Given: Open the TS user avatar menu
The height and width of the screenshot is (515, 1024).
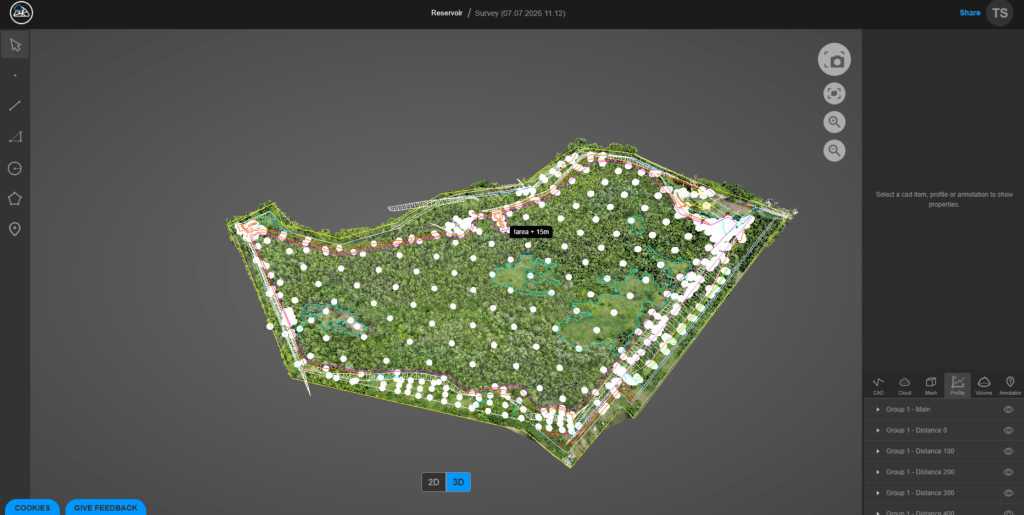Looking at the screenshot, I should pos(999,13).
